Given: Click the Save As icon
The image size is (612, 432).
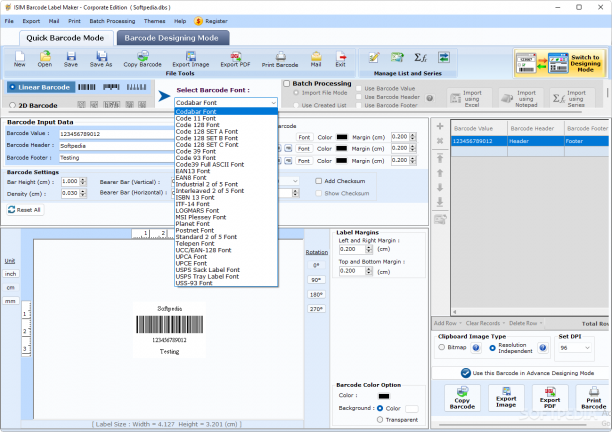Looking at the screenshot, I should [x=101, y=59].
